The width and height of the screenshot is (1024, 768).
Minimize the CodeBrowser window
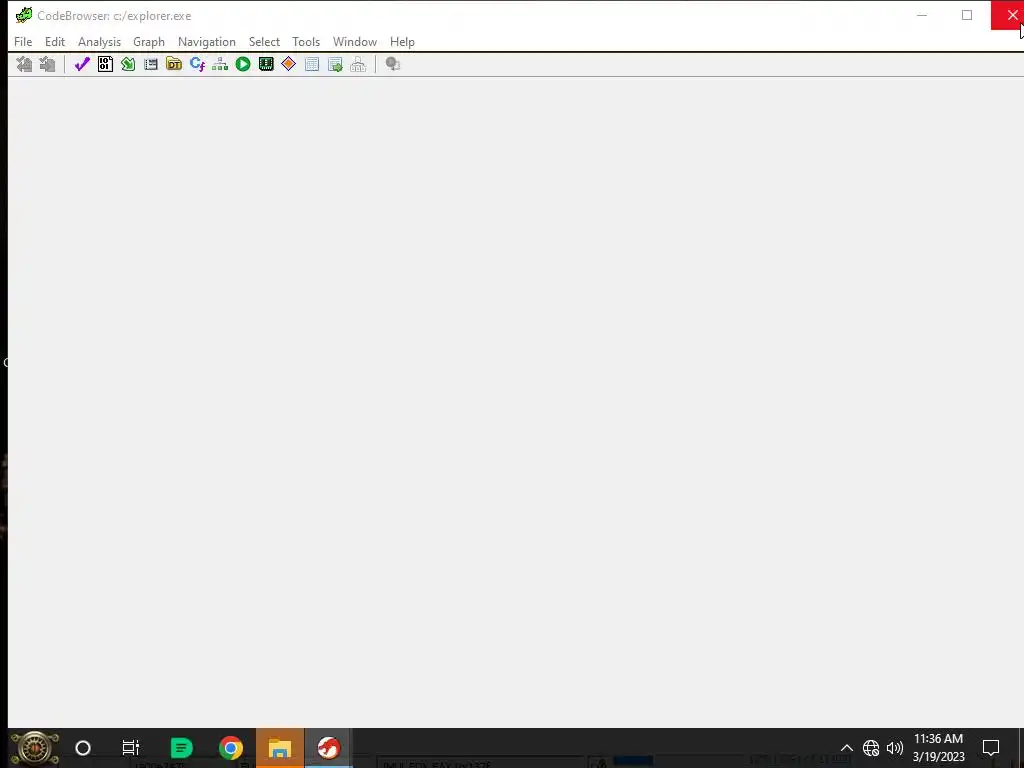tap(921, 15)
